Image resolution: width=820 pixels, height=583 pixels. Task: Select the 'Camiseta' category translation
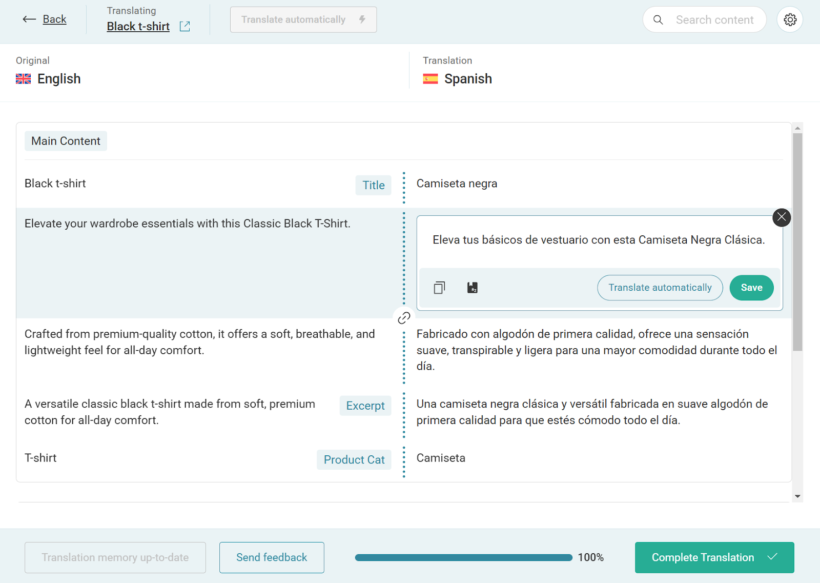click(x=440, y=458)
